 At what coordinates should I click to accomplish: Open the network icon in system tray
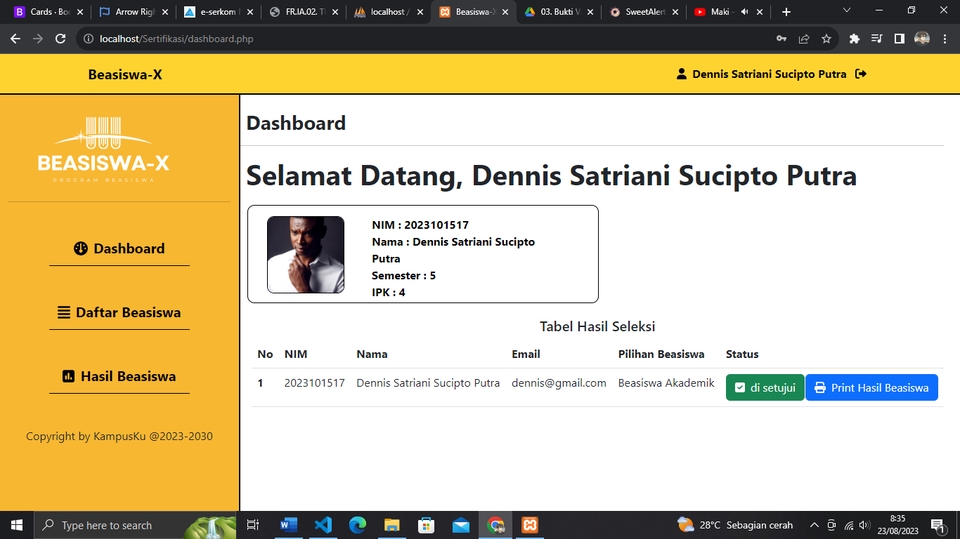[849, 525]
